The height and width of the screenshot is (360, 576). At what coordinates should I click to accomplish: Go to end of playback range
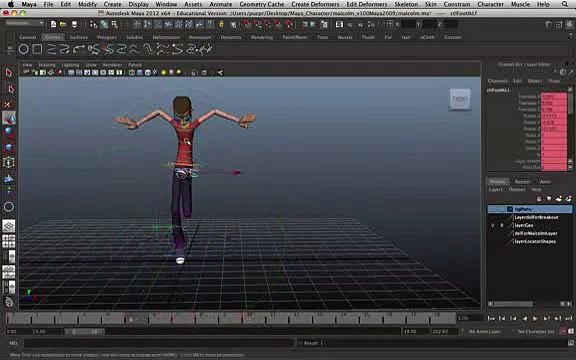(x=569, y=318)
